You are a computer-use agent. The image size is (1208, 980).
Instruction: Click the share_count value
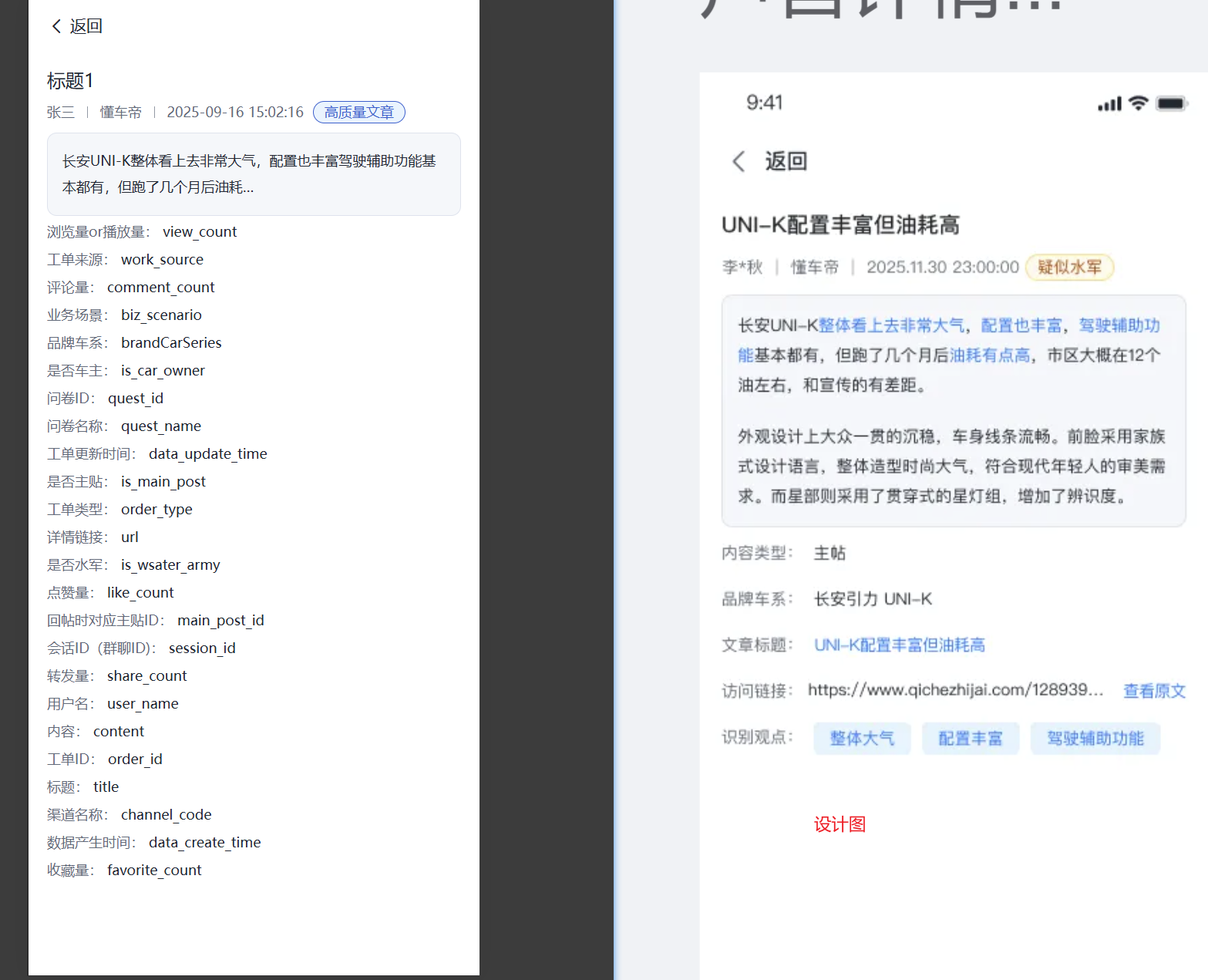click(146, 676)
